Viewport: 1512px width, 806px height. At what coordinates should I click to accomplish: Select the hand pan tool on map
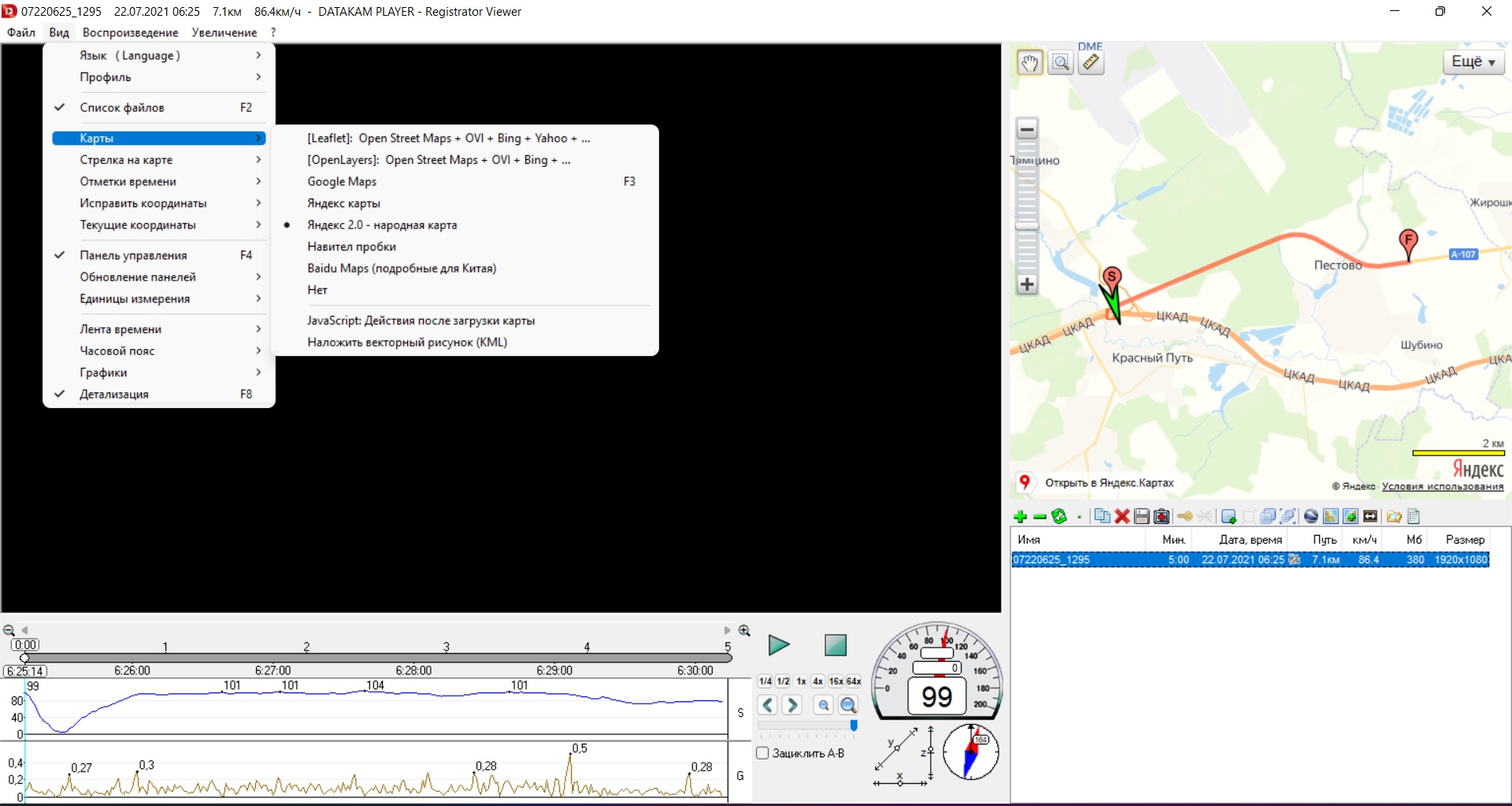click(x=1029, y=63)
